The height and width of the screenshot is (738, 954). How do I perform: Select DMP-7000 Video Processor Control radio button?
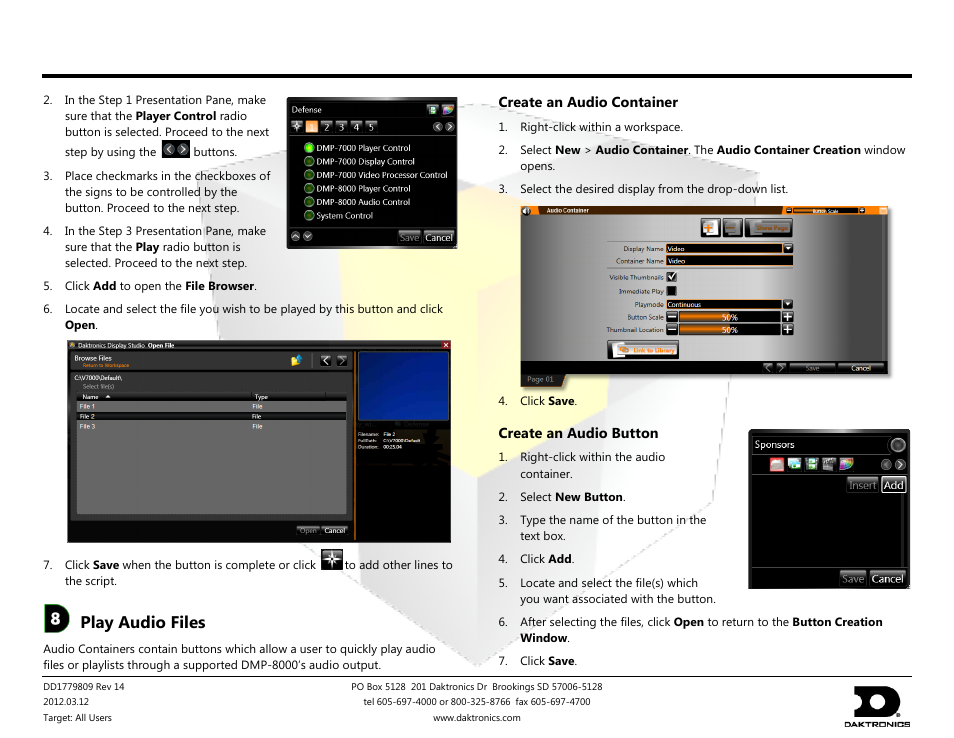(x=309, y=175)
